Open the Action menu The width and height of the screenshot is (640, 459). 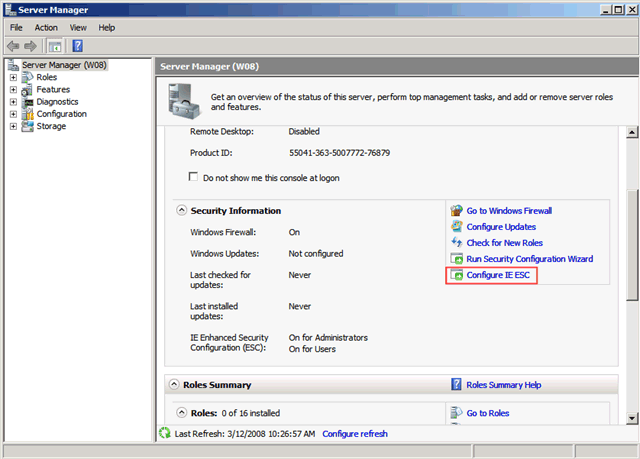tap(46, 27)
